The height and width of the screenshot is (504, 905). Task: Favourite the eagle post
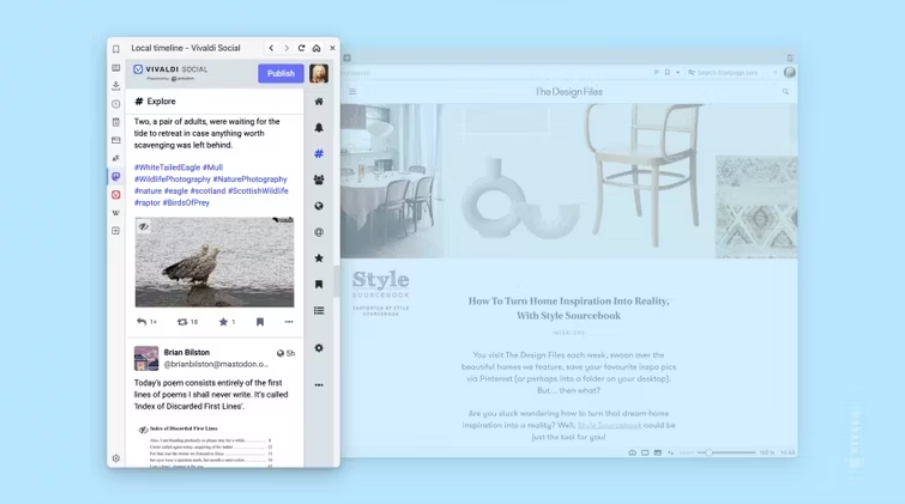coord(223,322)
